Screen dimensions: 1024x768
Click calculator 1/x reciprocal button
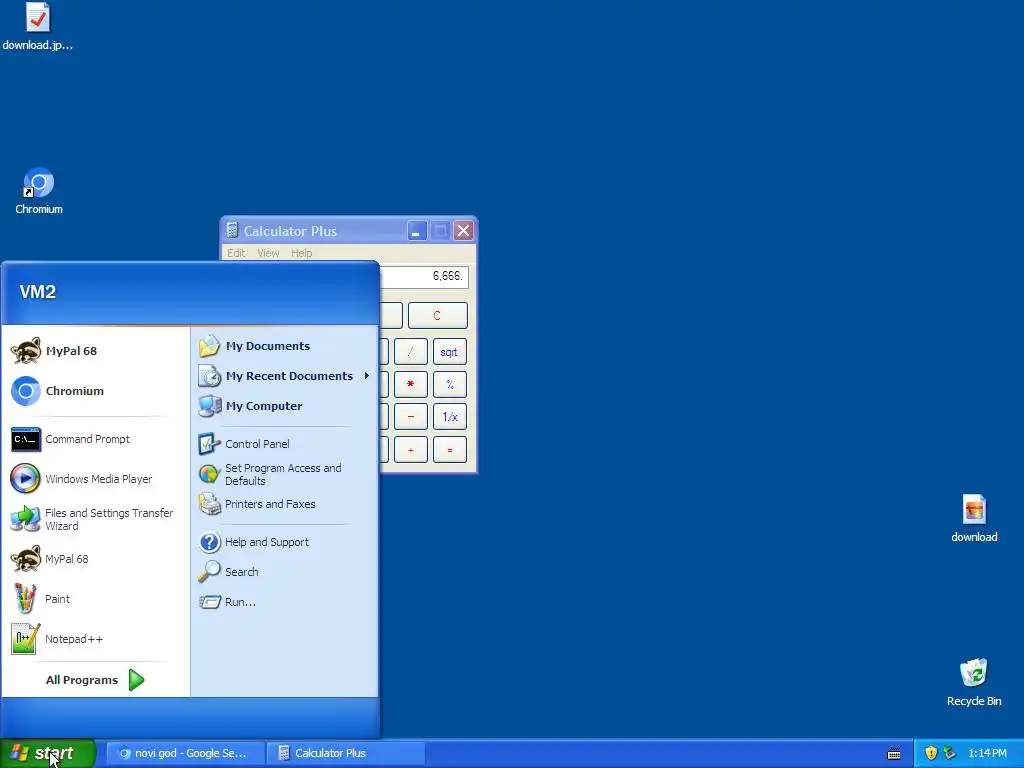(x=449, y=417)
